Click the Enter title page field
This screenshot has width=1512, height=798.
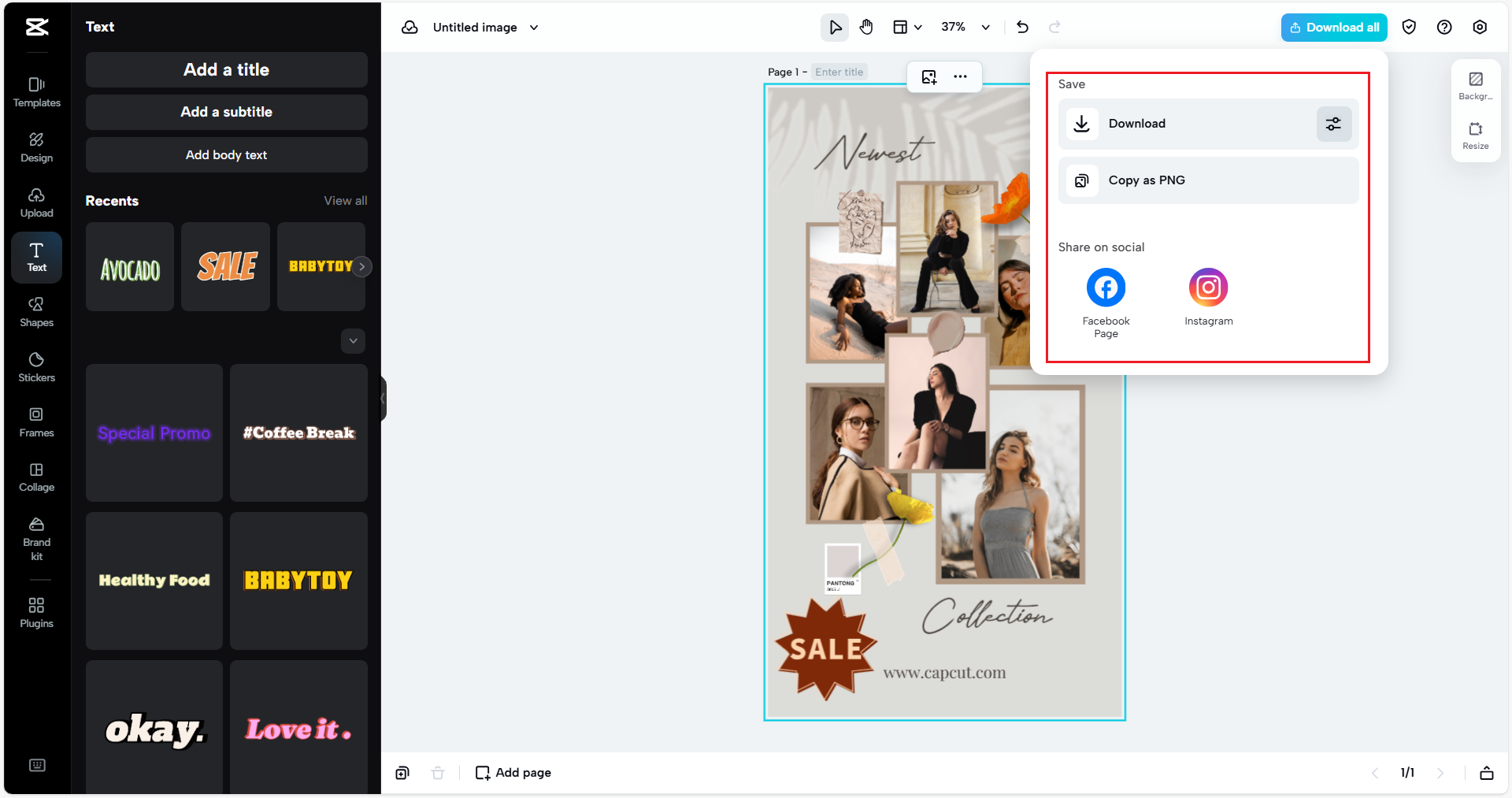pyautogui.click(x=839, y=72)
